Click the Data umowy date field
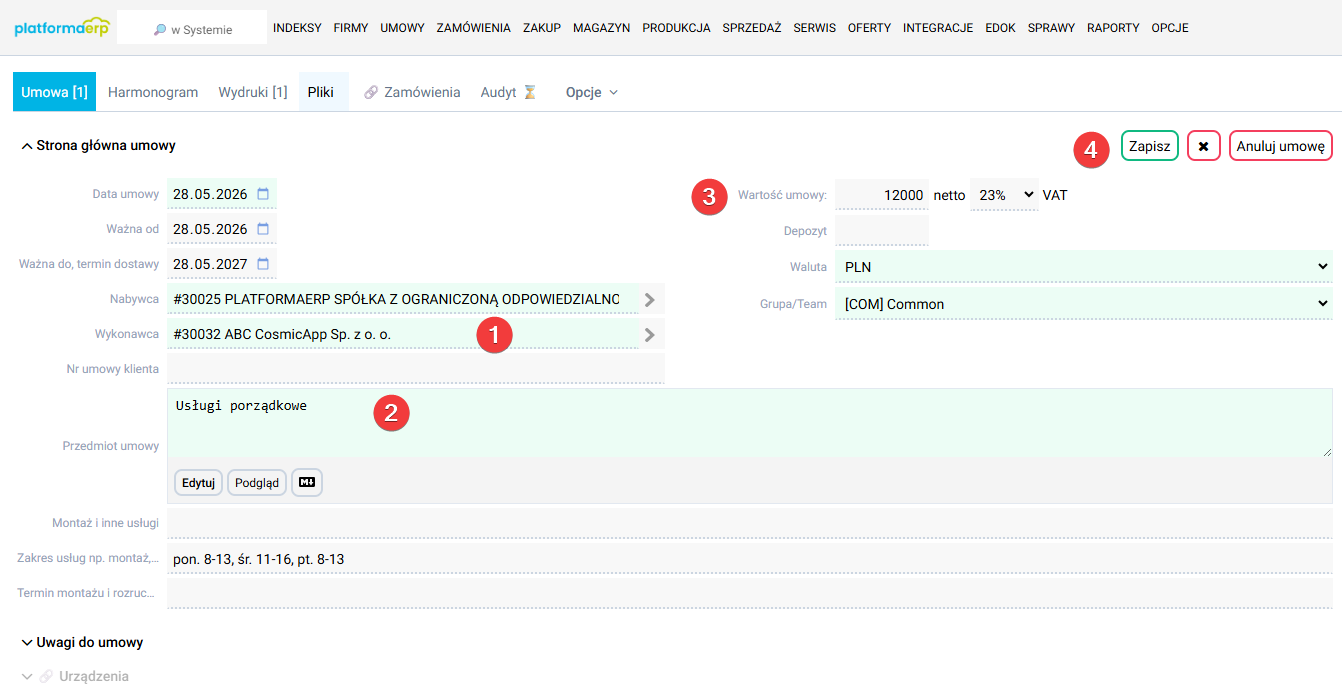This screenshot has height=700, width=1342. (221, 194)
